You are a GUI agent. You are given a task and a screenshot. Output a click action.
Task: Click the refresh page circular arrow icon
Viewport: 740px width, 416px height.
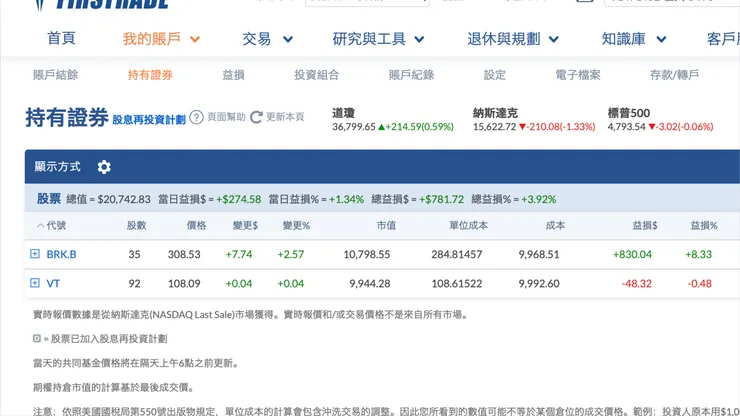click(x=256, y=117)
